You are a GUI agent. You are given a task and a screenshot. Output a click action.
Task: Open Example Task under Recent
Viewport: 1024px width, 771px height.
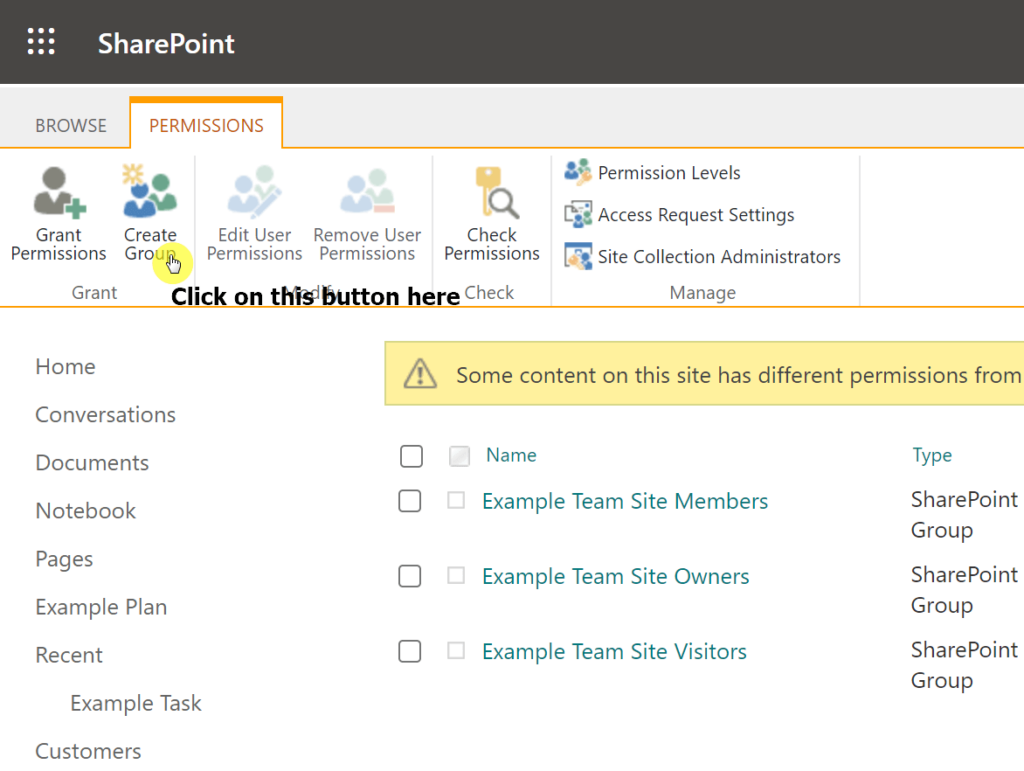tap(136, 703)
